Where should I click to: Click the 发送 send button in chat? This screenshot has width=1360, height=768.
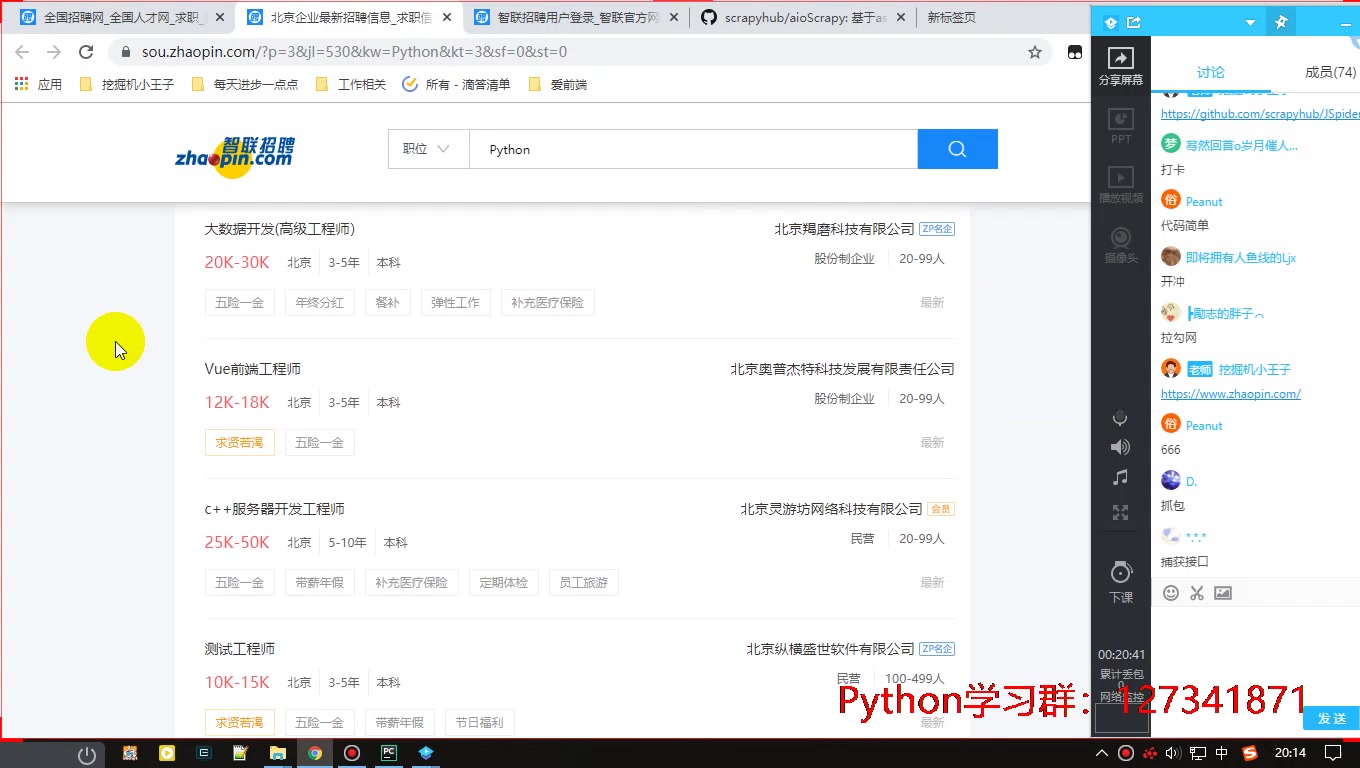pos(1332,718)
